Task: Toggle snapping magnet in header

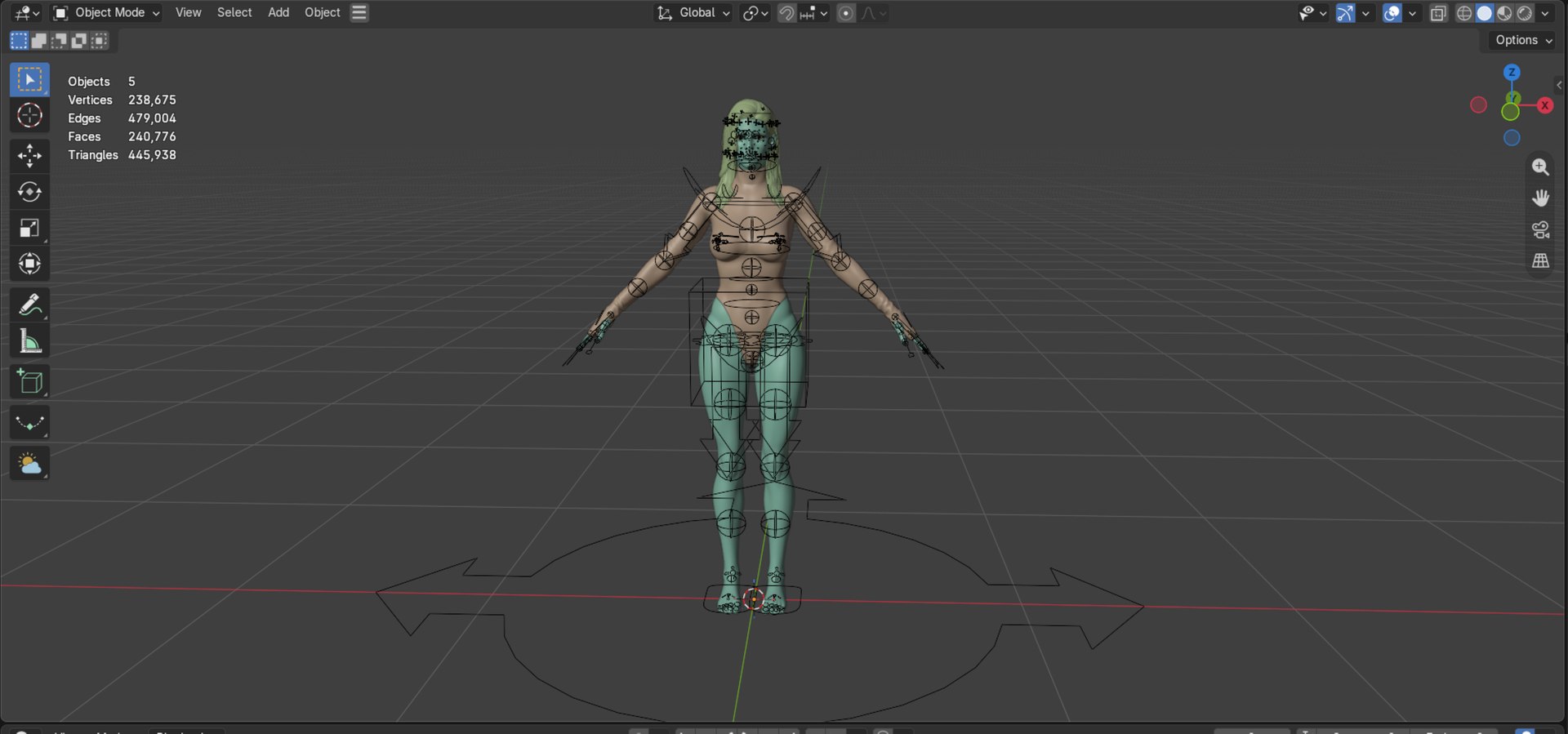Action: (x=786, y=13)
